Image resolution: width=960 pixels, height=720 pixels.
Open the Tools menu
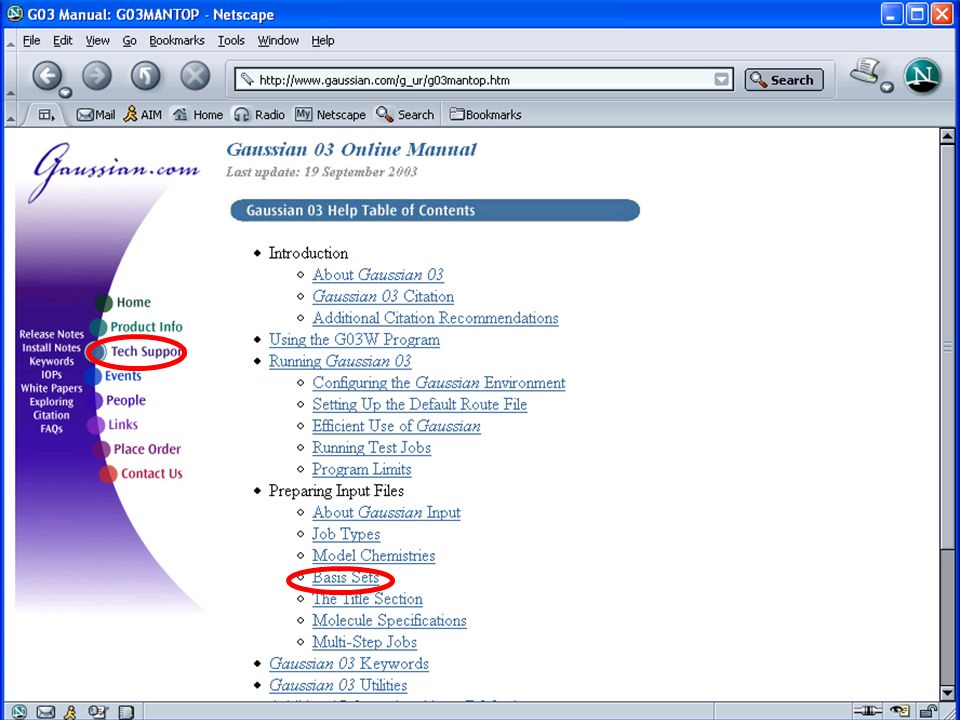pyautogui.click(x=231, y=40)
